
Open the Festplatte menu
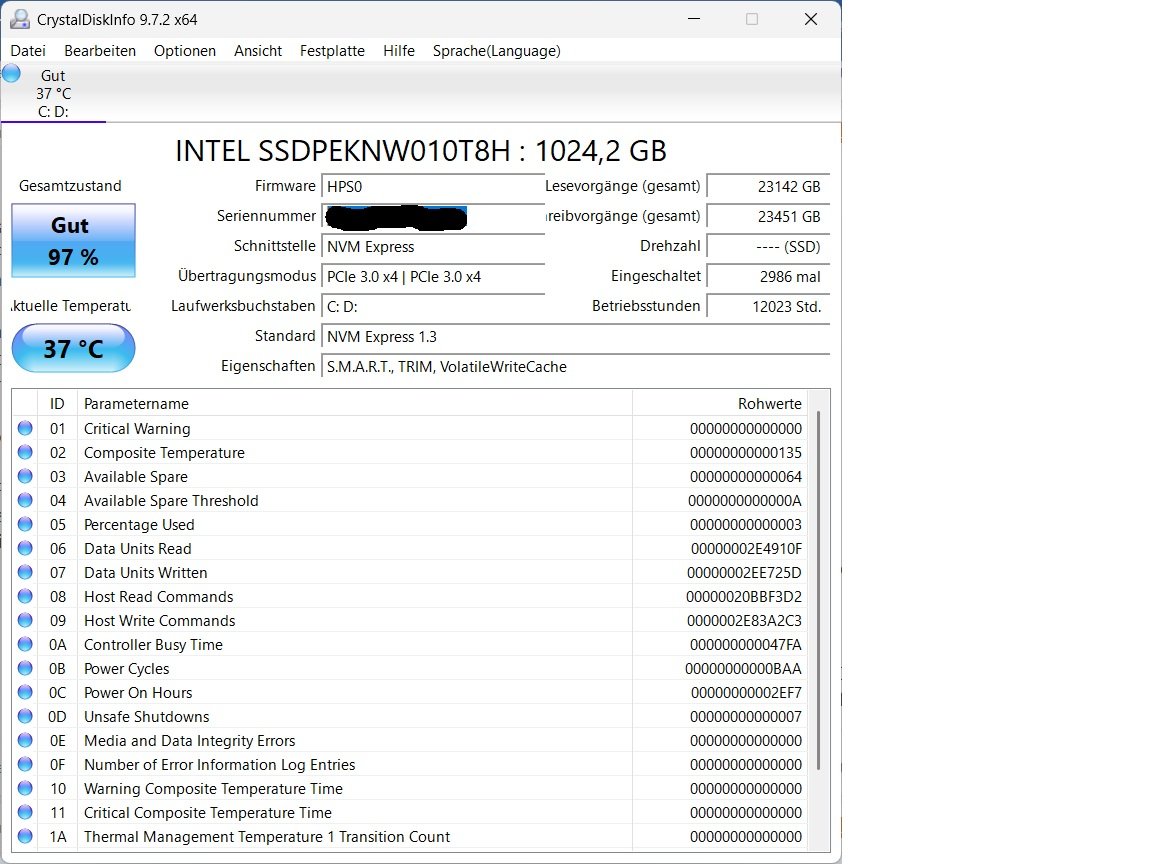click(332, 51)
